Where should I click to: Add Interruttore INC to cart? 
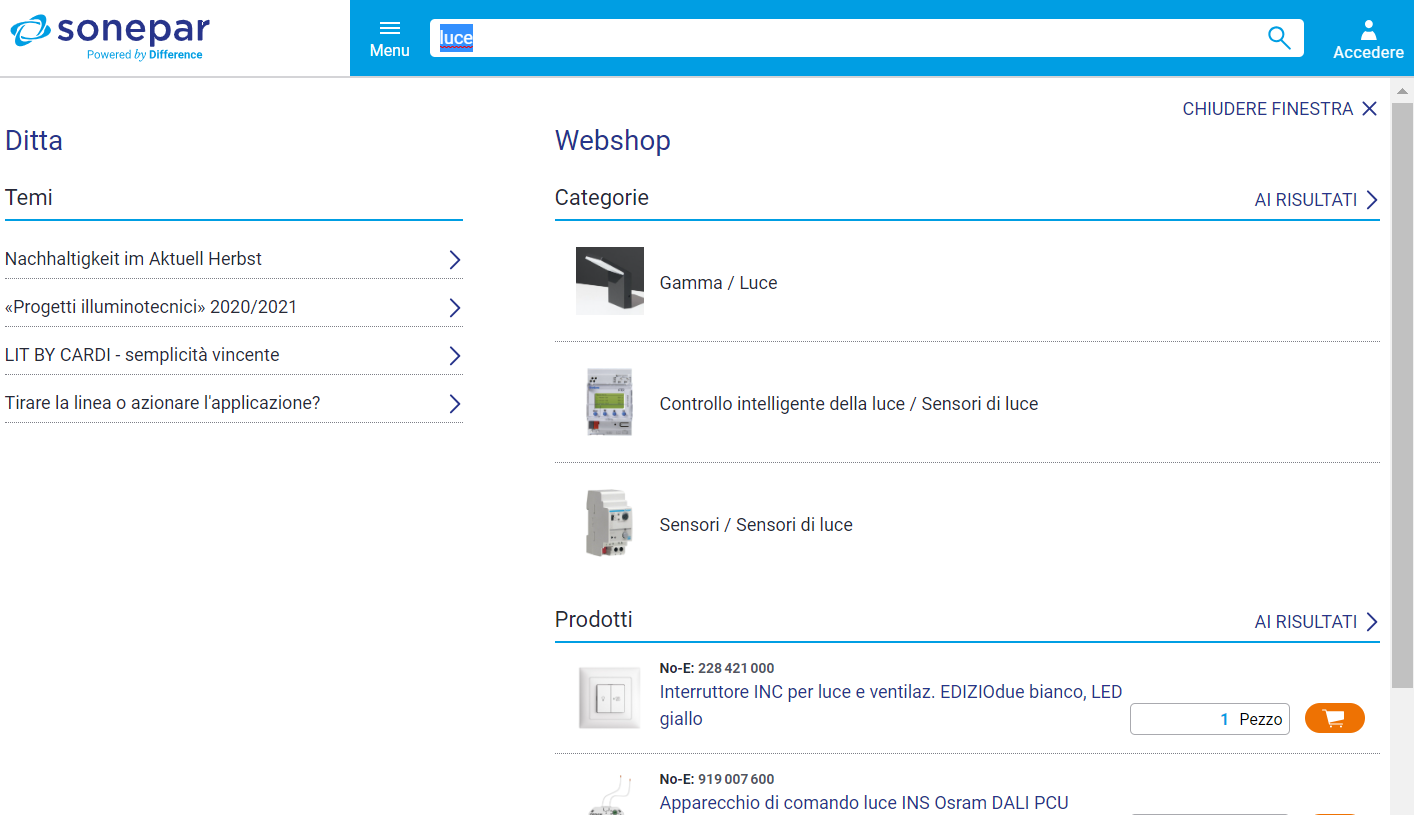tap(1335, 718)
